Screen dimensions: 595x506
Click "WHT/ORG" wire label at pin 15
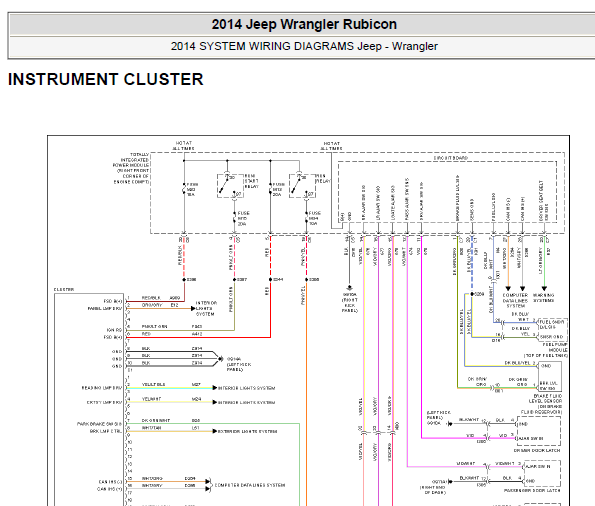[152, 478]
